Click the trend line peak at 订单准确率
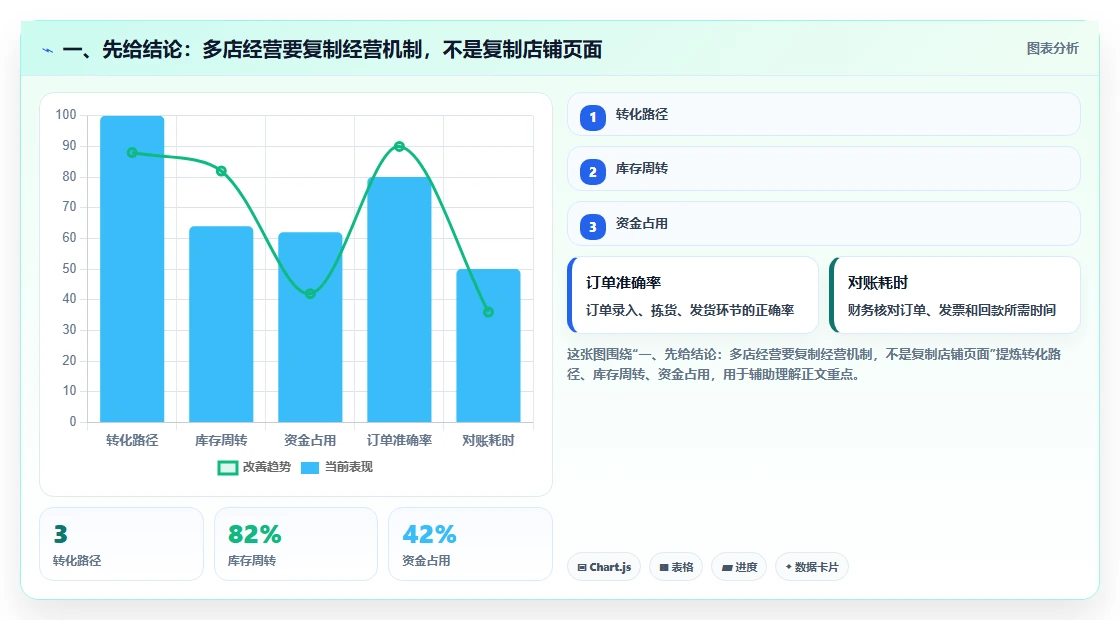 (x=399, y=146)
